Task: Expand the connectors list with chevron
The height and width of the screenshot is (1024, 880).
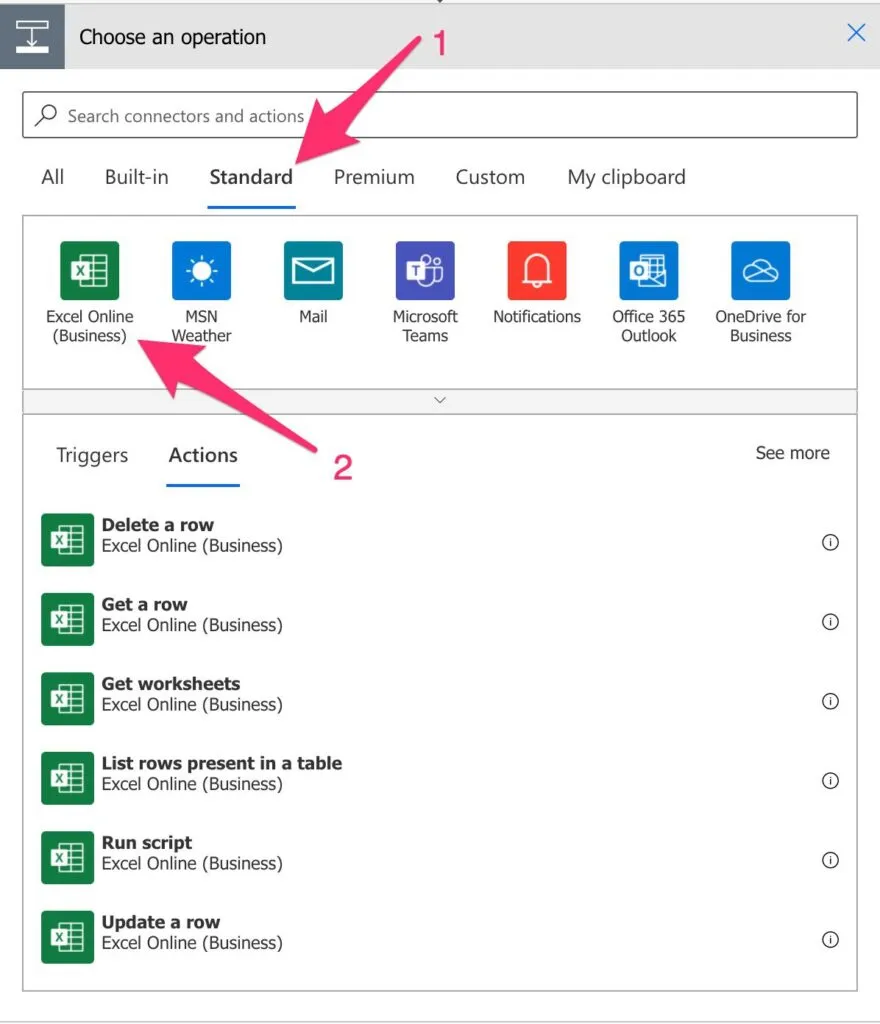Action: point(440,400)
